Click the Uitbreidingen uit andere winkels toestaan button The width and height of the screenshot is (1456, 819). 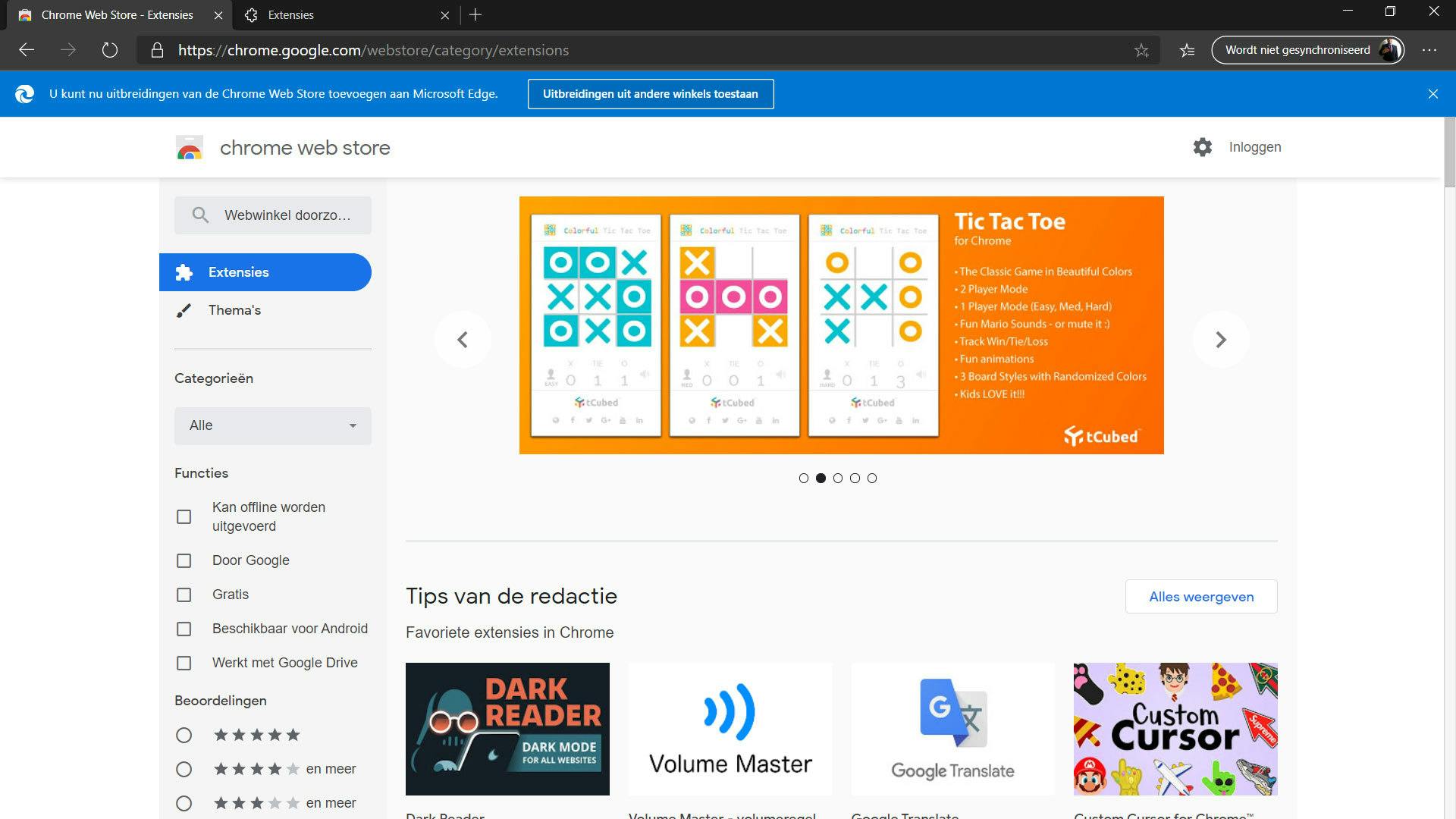(650, 93)
